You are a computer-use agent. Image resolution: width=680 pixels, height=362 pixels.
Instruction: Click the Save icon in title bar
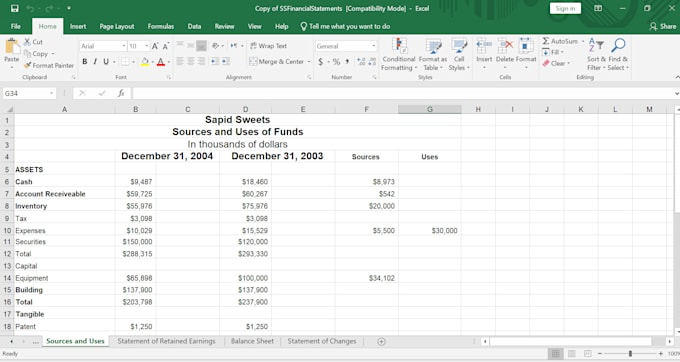tap(14, 8)
